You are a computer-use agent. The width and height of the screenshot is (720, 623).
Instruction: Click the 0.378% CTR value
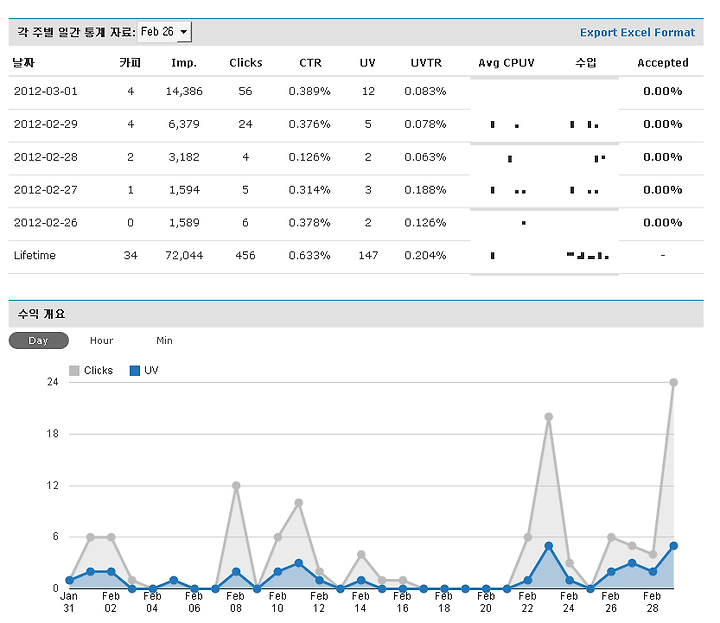(x=309, y=223)
